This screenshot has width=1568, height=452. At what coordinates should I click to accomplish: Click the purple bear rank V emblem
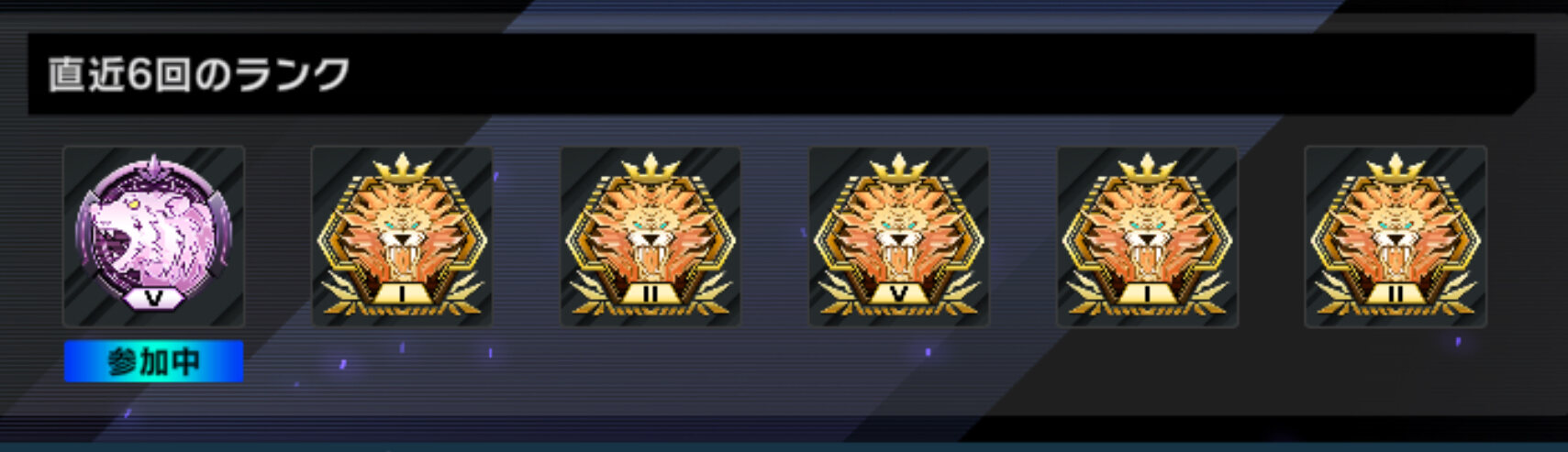pyautogui.click(x=153, y=237)
